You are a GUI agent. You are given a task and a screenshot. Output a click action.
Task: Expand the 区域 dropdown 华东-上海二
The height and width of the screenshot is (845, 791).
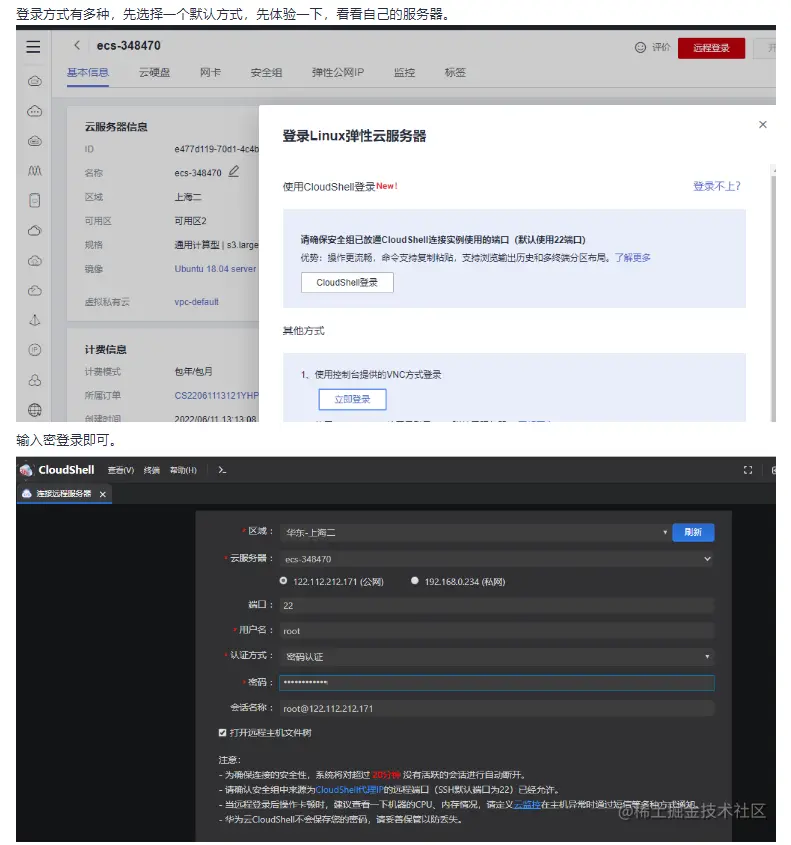pos(476,532)
